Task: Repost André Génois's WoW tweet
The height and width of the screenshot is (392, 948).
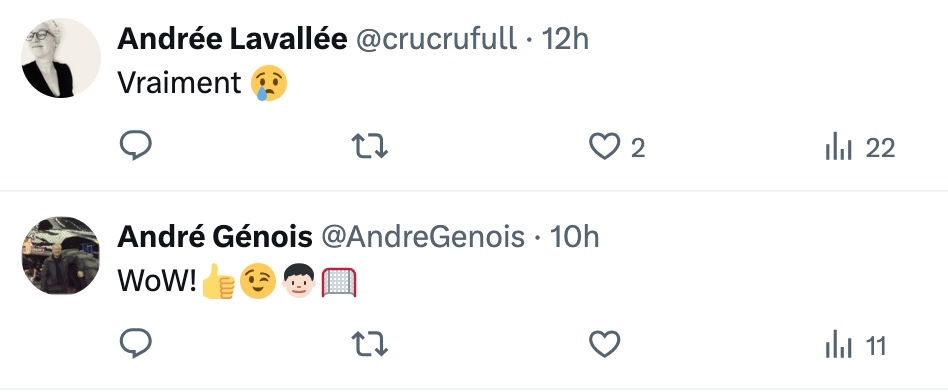Action: point(369,344)
